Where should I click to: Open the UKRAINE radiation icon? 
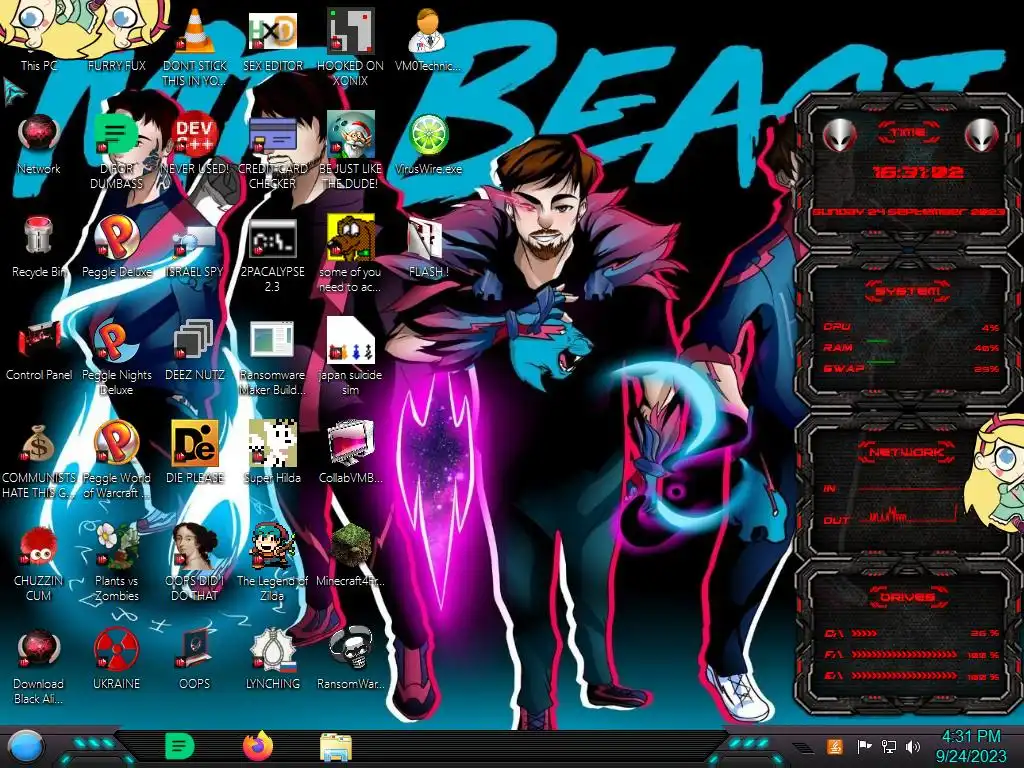point(116,658)
